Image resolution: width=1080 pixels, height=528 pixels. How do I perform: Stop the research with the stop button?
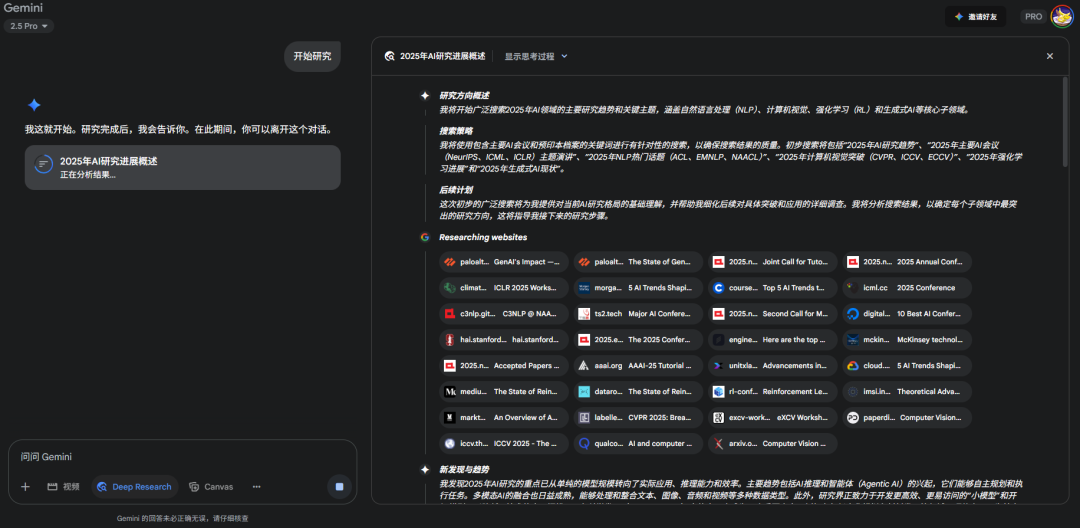(339, 487)
